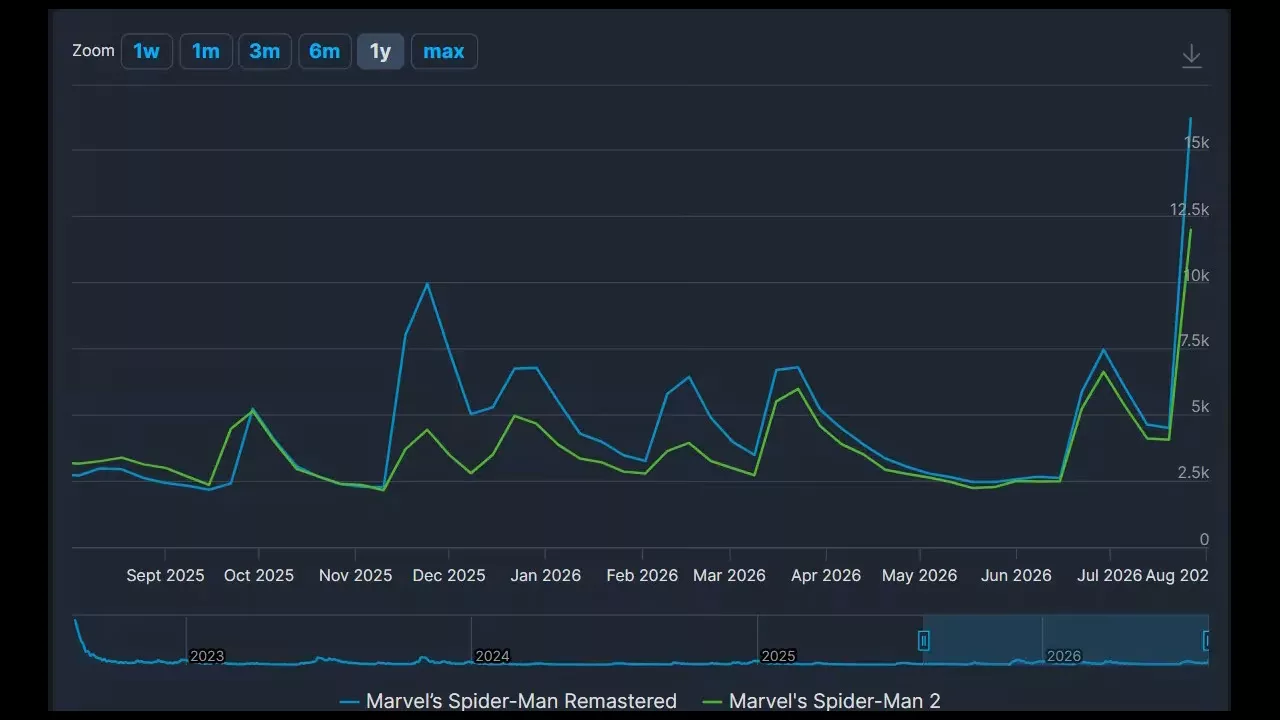The image size is (1280, 720).
Task: Set chart zoom to 1m
Action: pyautogui.click(x=206, y=51)
